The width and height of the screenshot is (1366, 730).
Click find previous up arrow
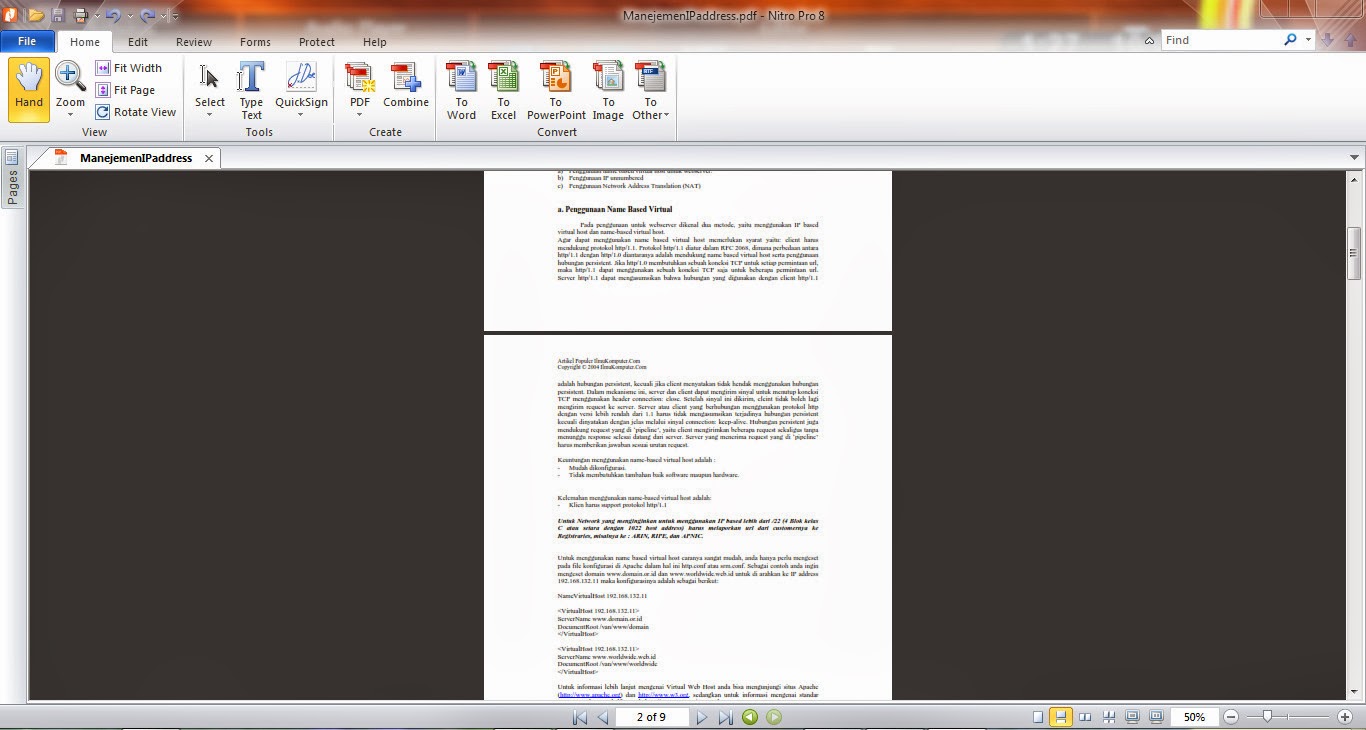click(1349, 40)
